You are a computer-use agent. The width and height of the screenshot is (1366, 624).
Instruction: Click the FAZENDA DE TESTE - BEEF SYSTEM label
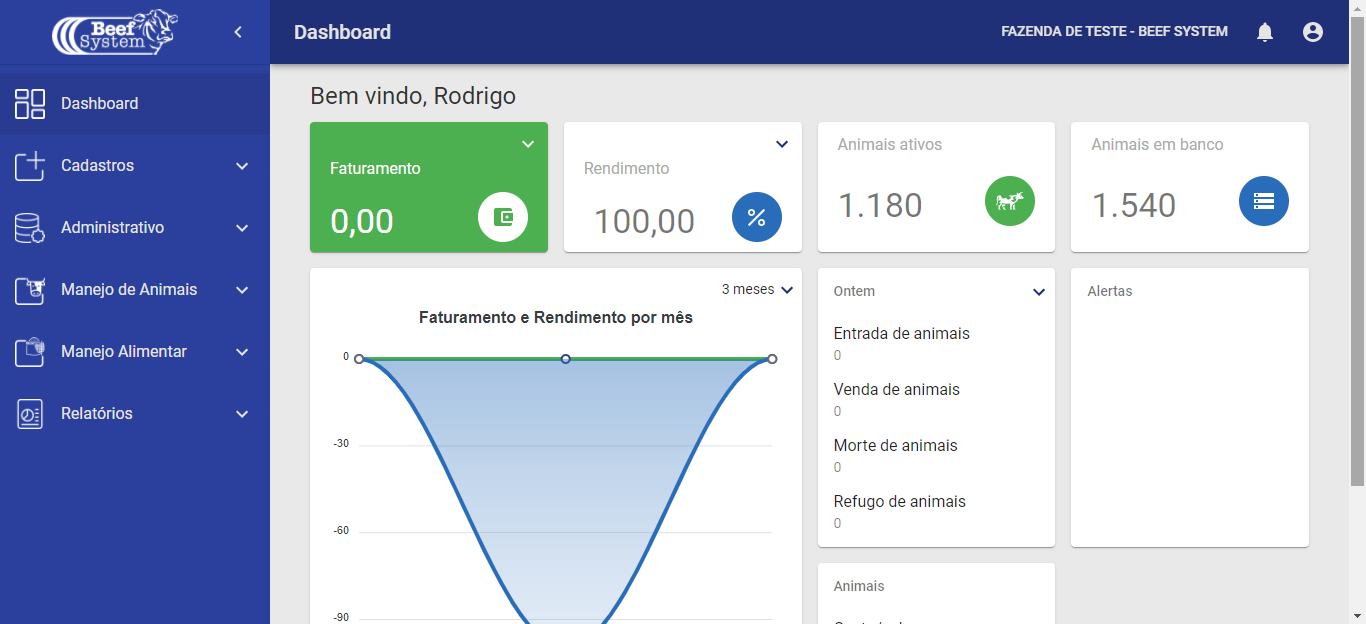pyautogui.click(x=1114, y=32)
